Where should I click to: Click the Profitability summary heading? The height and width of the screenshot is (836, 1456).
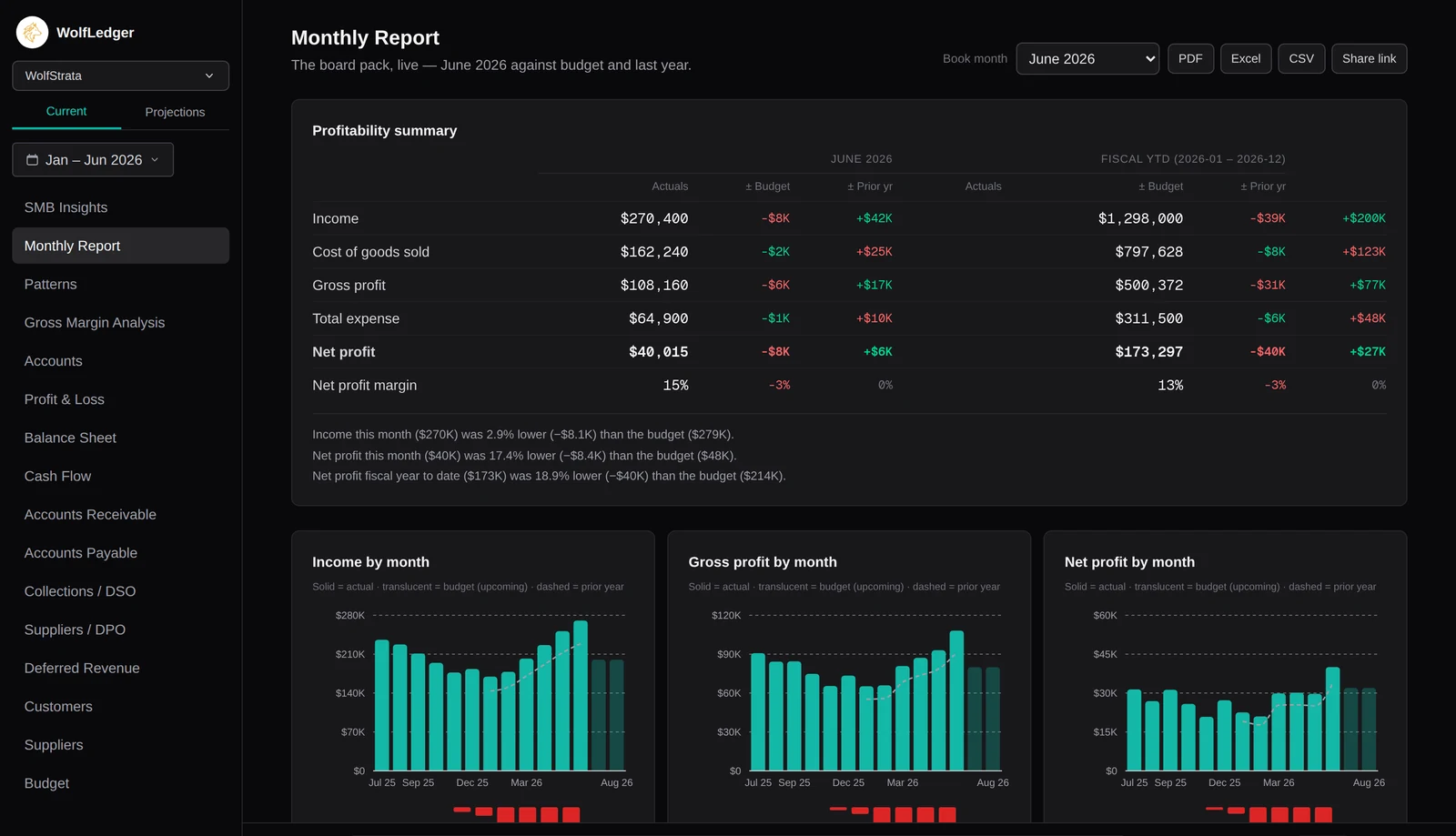(384, 131)
